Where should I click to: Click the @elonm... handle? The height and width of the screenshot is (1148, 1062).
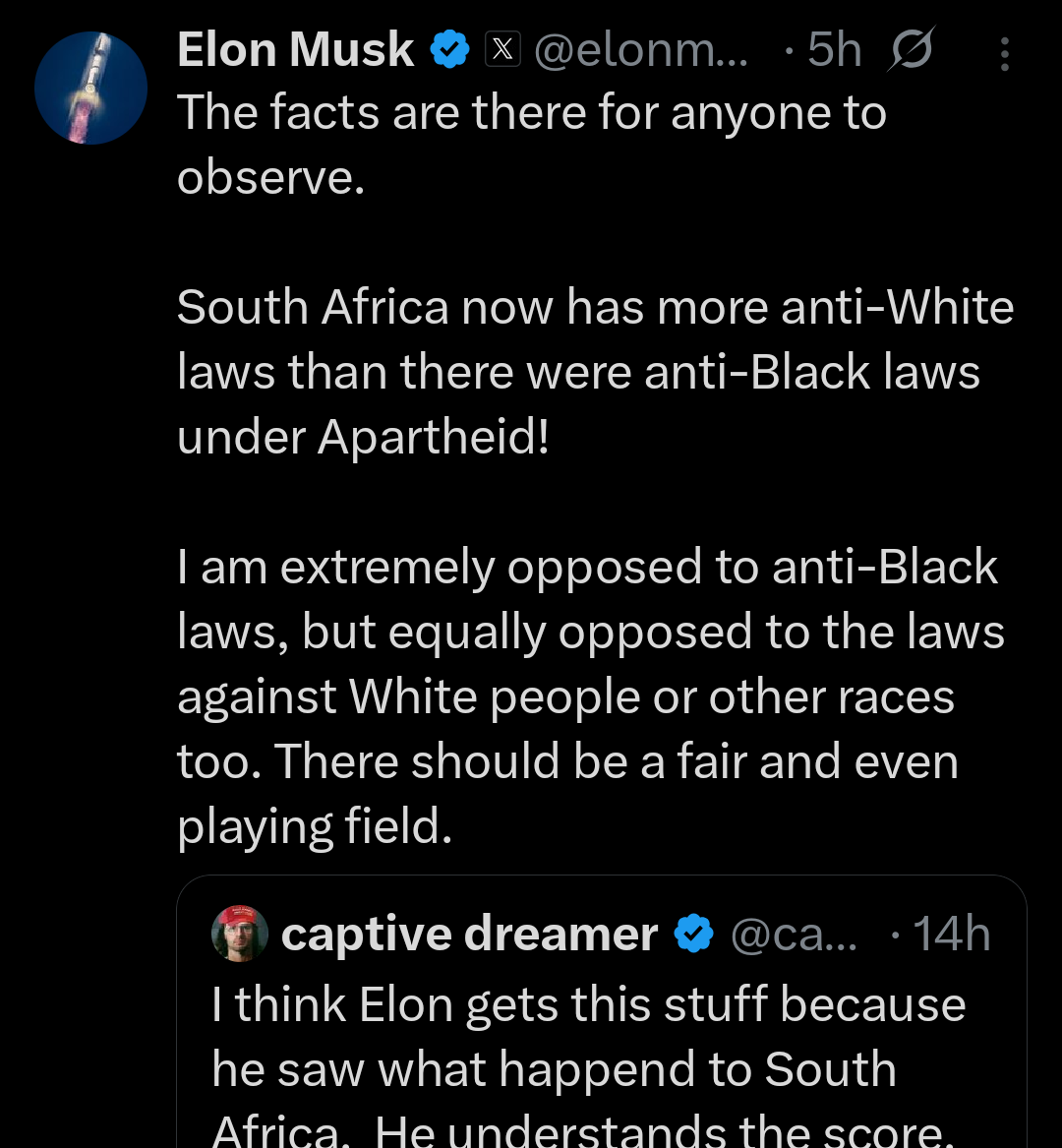tap(641, 49)
